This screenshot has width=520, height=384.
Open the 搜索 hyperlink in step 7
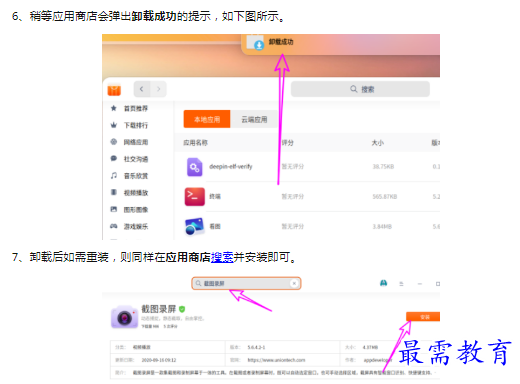click(222, 257)
